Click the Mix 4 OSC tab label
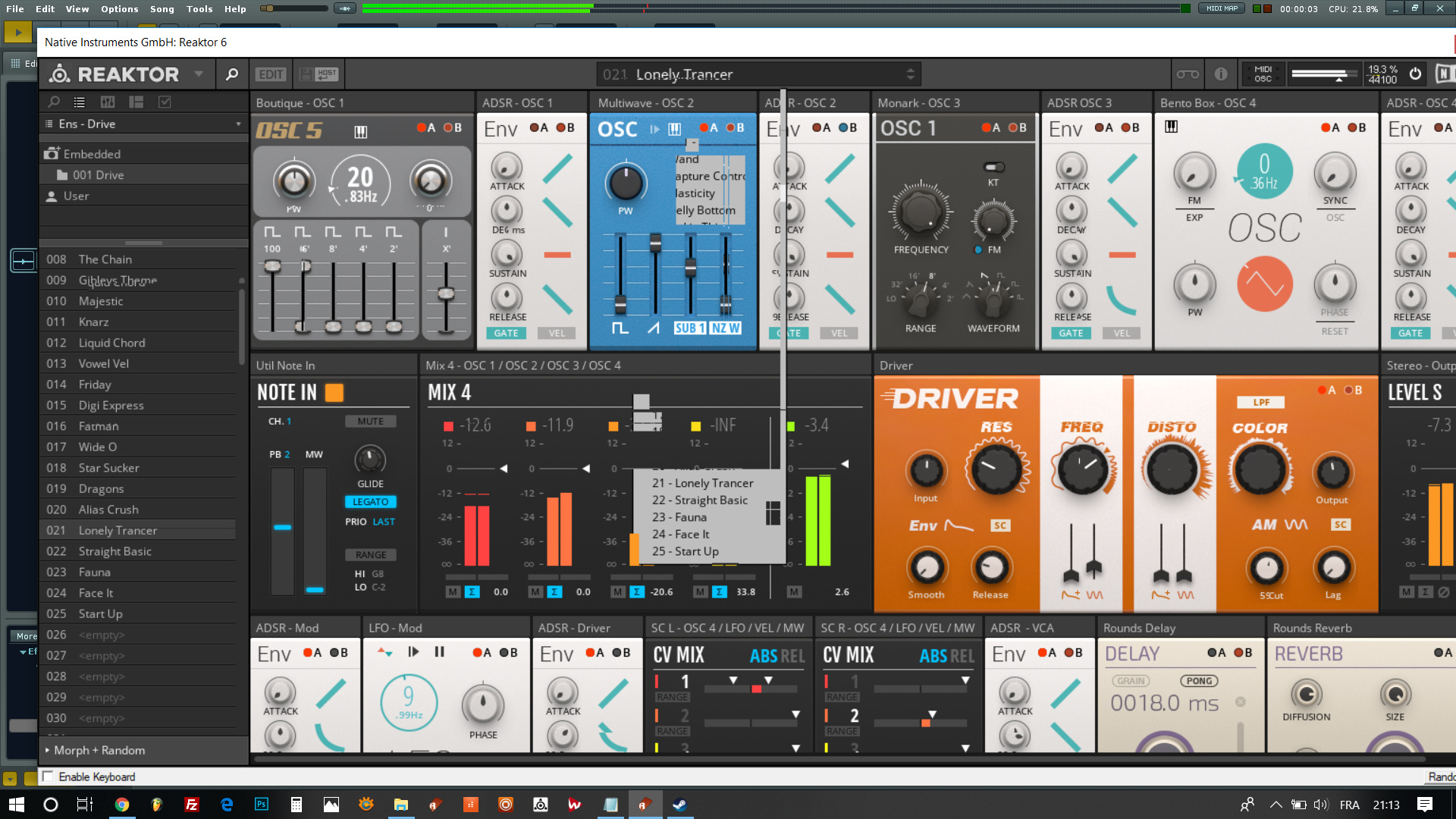 pos(522,364)
